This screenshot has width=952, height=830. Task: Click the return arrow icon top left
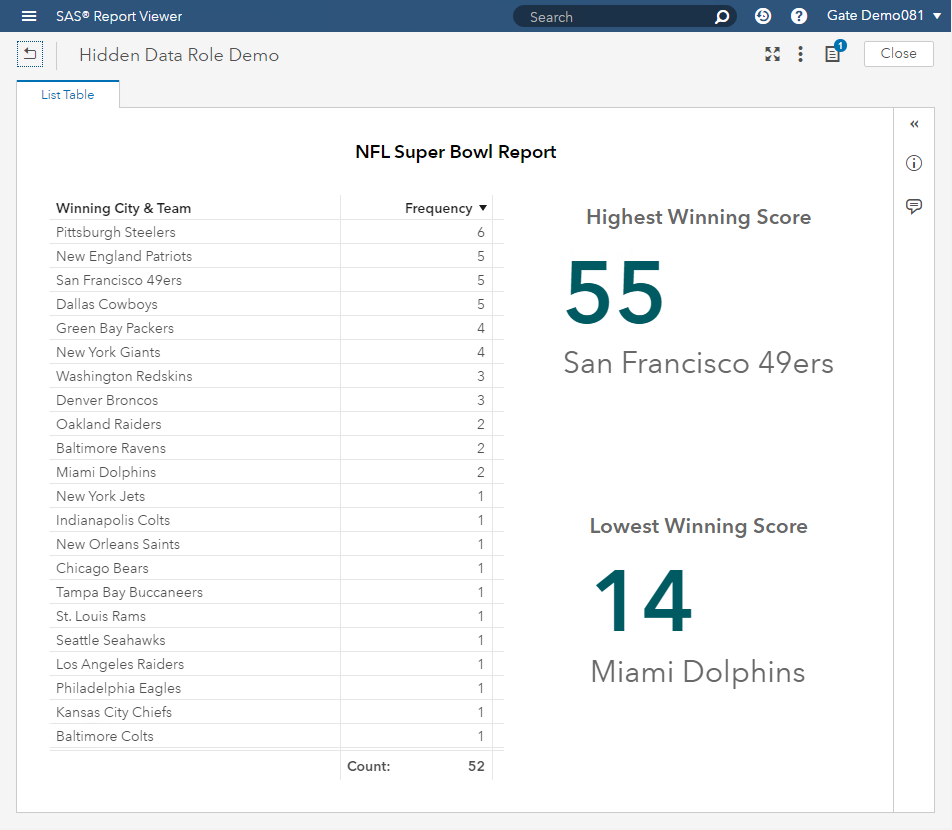[x=29, y=52]
